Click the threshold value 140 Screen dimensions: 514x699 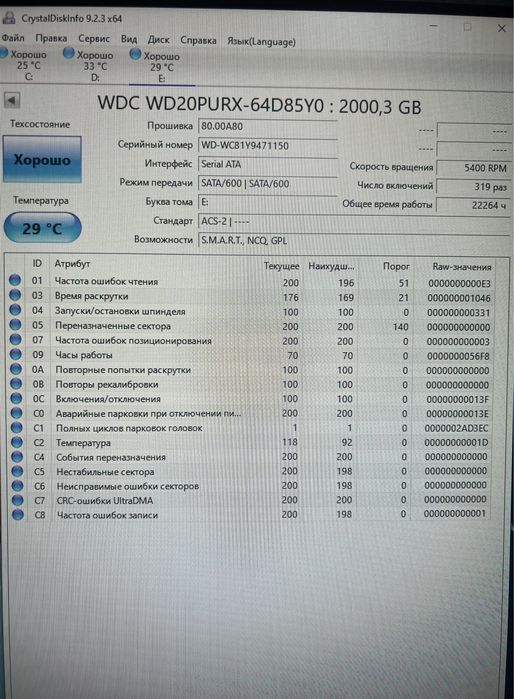pyautogui.click(x=400, y=327)
